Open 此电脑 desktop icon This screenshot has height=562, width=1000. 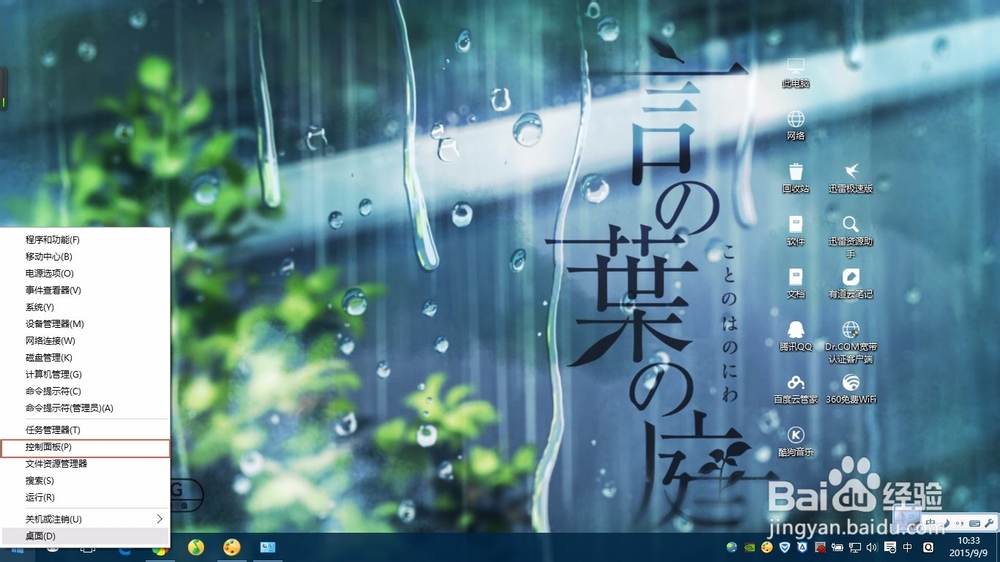coord(795,71)
